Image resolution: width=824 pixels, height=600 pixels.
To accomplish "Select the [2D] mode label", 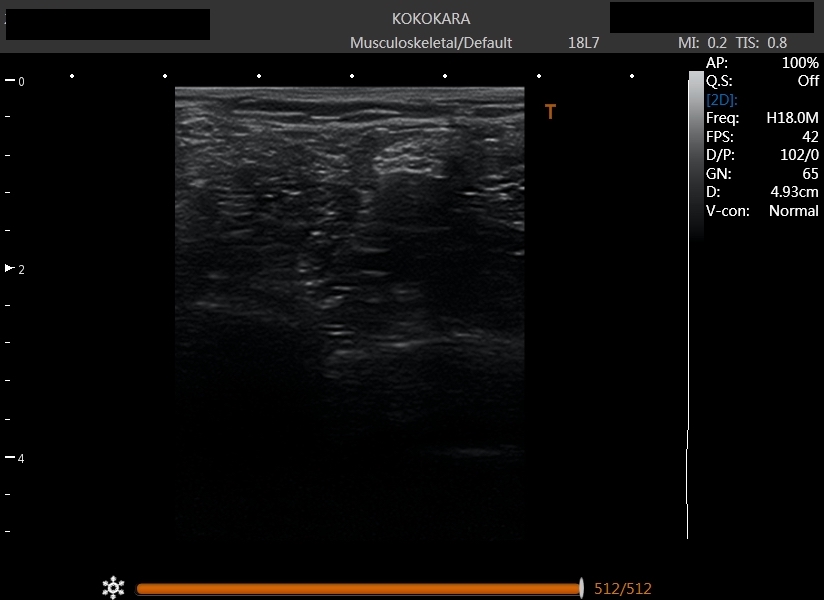I will point(722,100).
